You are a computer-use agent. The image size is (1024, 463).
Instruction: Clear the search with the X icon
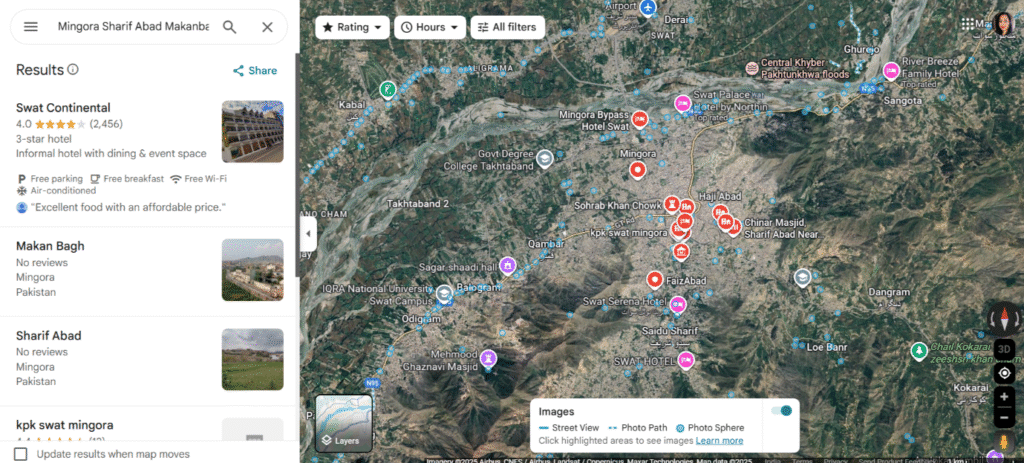(x=267, y=27)
